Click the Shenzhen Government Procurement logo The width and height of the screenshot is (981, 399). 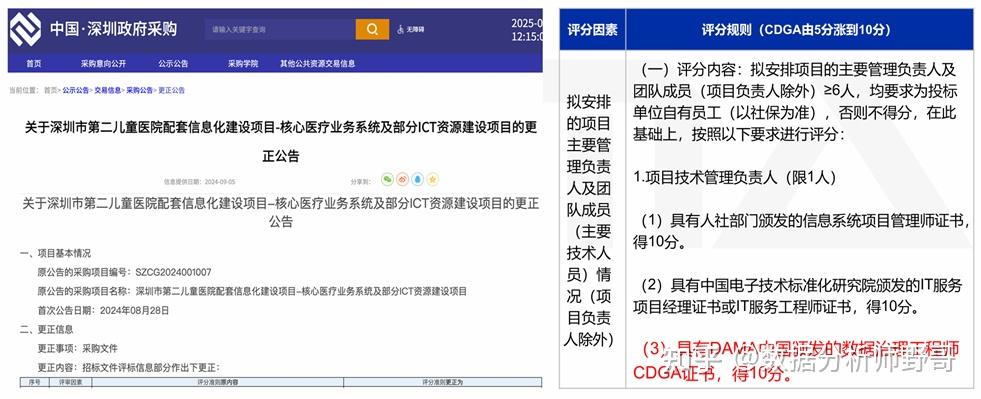click(x=26, y=29)
